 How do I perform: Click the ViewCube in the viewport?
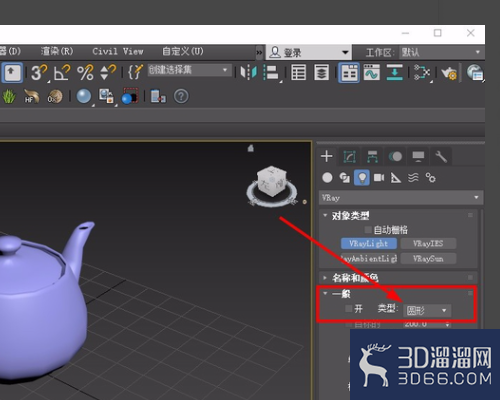point(272,183)
